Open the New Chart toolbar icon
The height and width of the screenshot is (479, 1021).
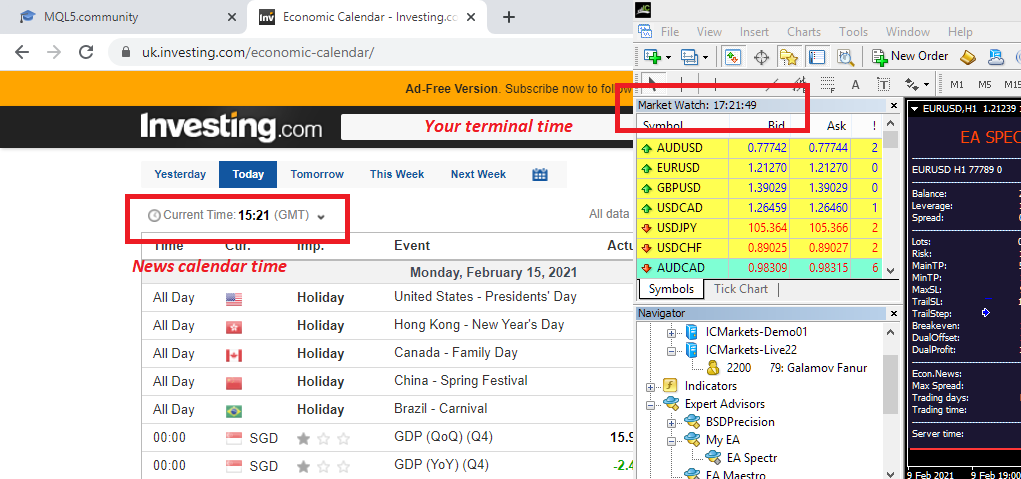click(x=653, y=57)
